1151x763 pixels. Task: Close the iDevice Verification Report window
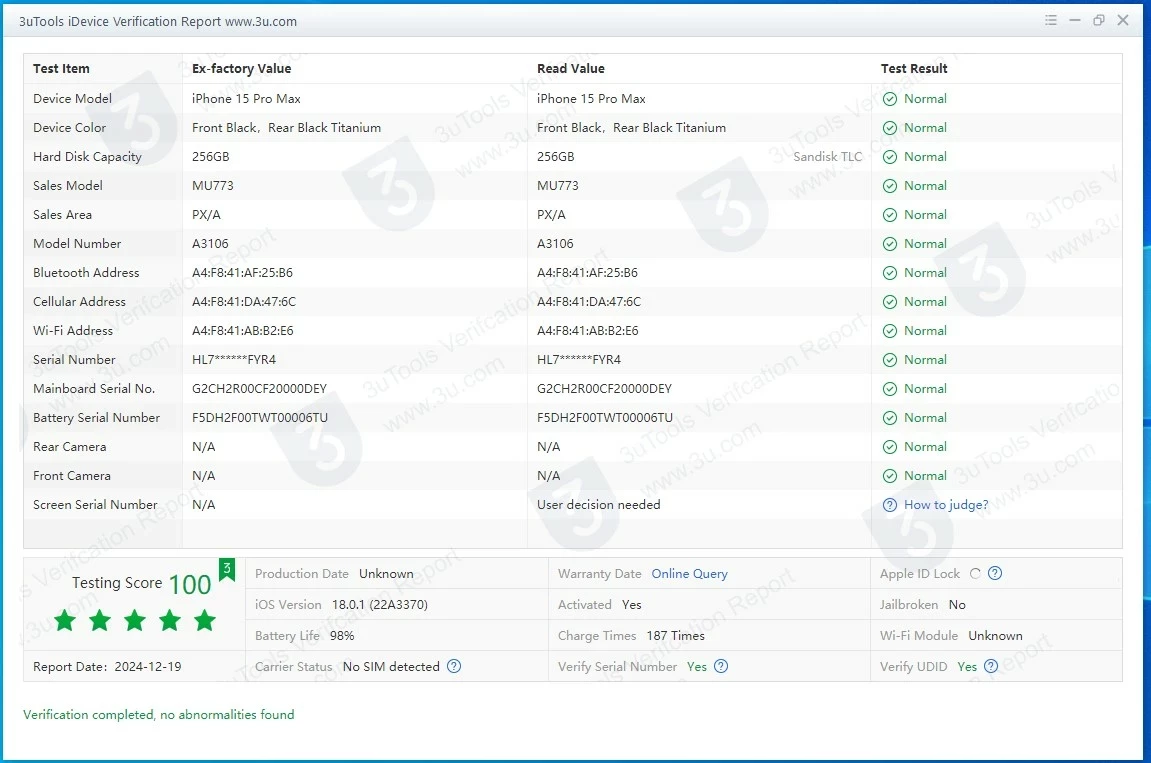pos(1123,21)
